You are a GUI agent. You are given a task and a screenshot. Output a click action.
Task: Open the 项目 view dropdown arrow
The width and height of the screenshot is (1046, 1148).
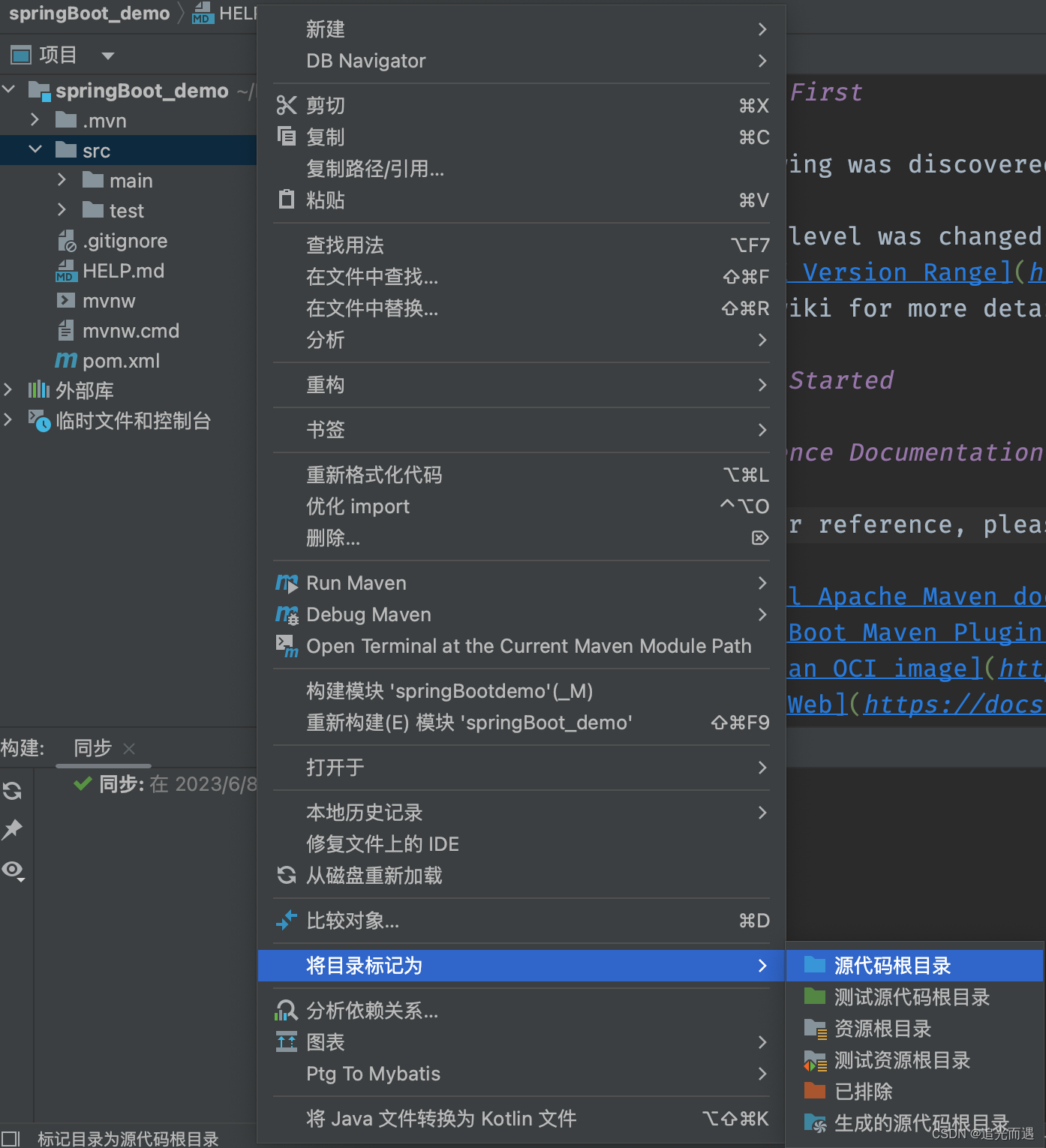(x=108, y=56)
